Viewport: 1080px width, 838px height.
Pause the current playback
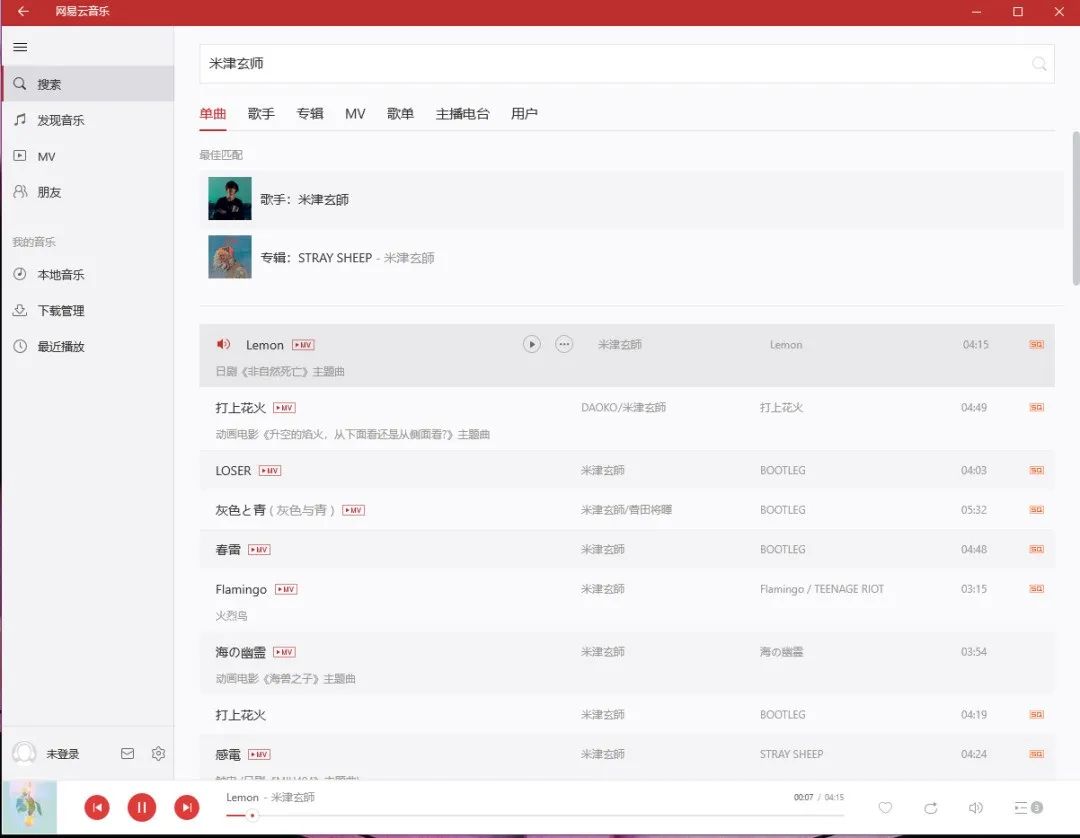click(x=142, y=807)
